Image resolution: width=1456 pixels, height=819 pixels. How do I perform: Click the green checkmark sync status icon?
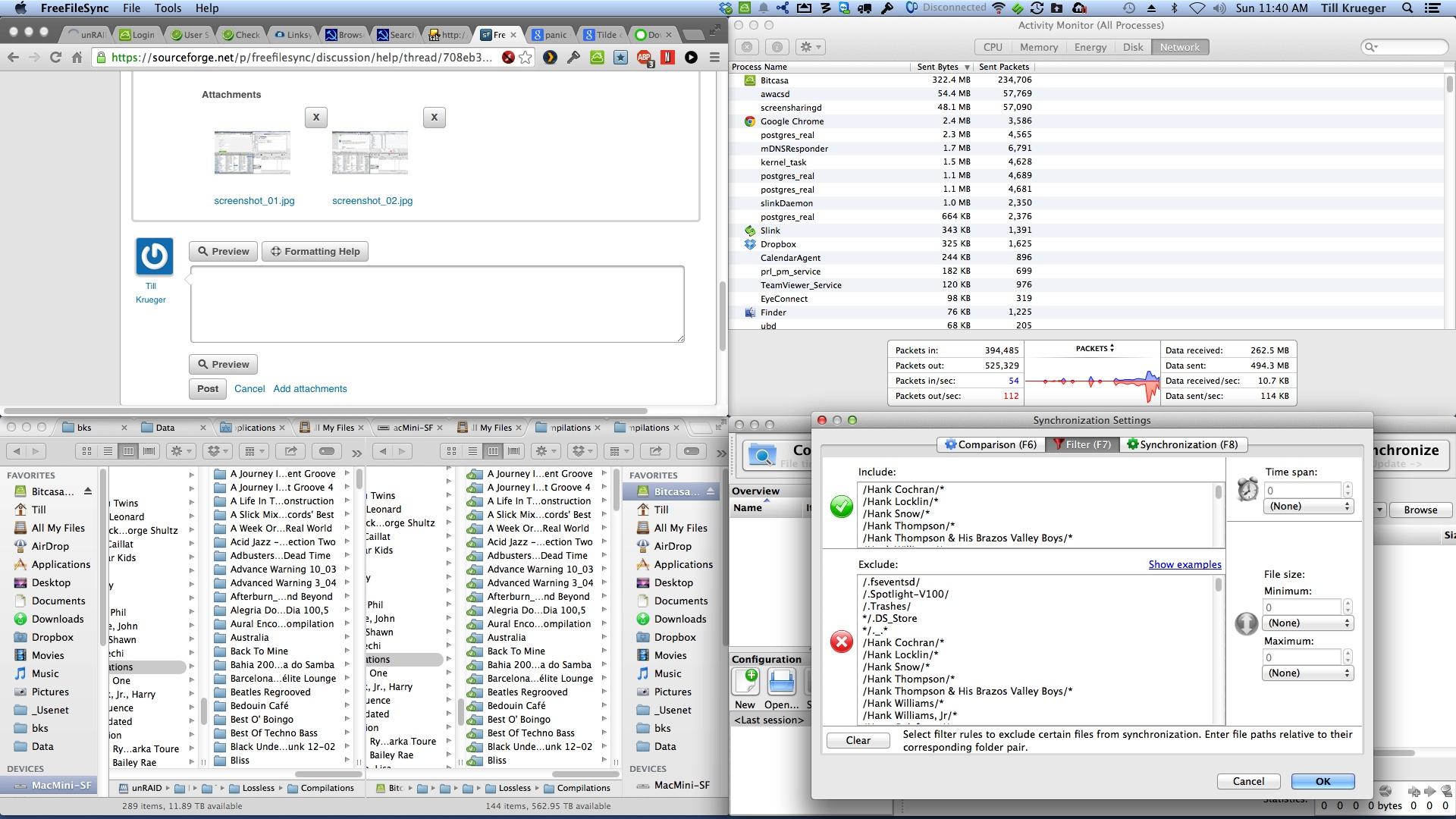841,505
